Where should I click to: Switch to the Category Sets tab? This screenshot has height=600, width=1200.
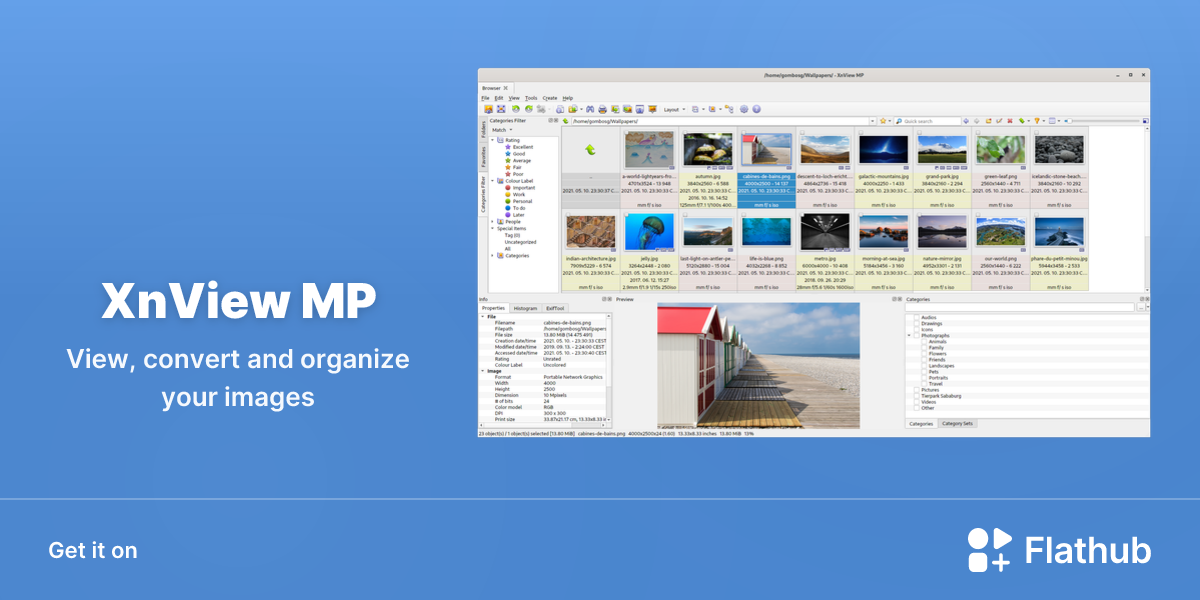pyautogui.click(x=958, y=423)
